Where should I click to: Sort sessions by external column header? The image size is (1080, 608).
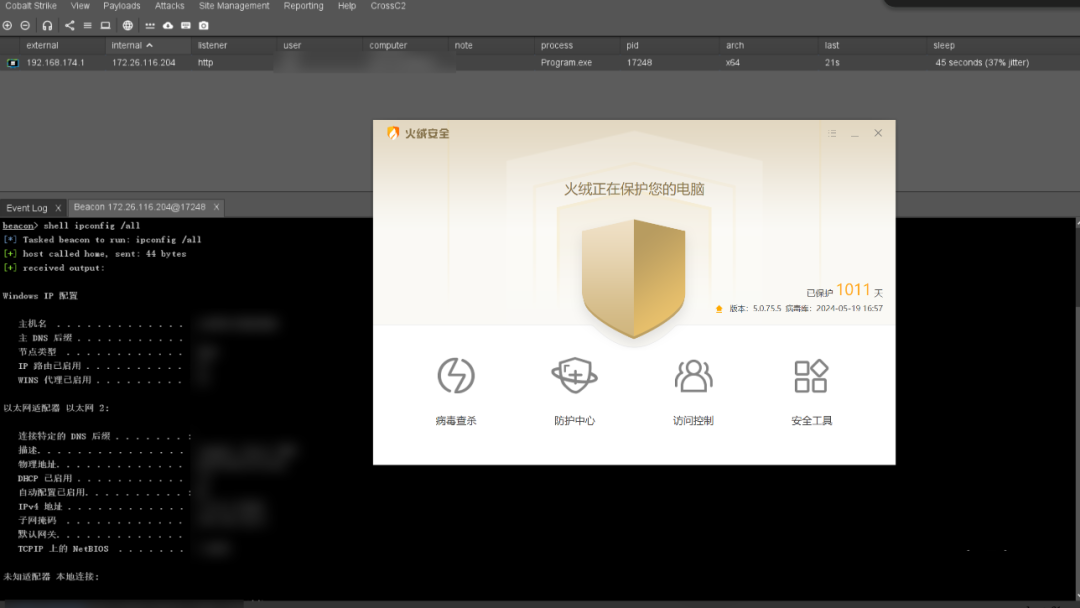63,45
